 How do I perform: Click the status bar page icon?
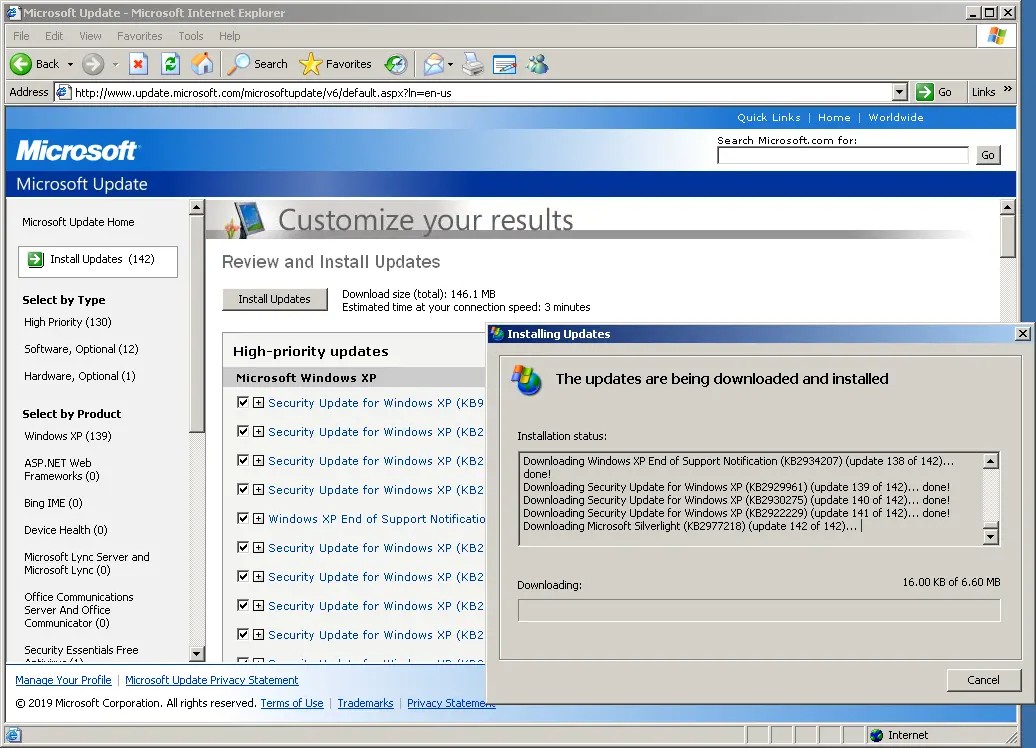pyautogui.click(x=13, y=735)
